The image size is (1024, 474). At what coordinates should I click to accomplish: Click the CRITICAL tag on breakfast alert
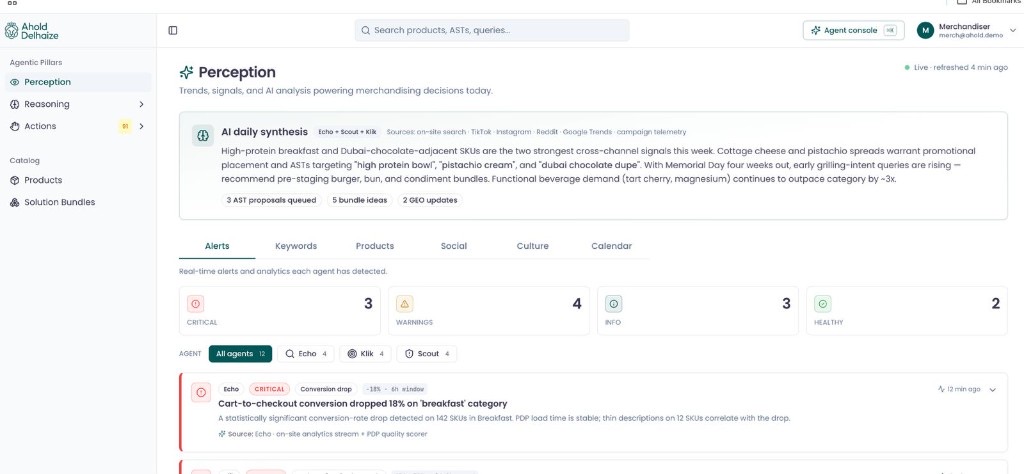coord(270,389)
